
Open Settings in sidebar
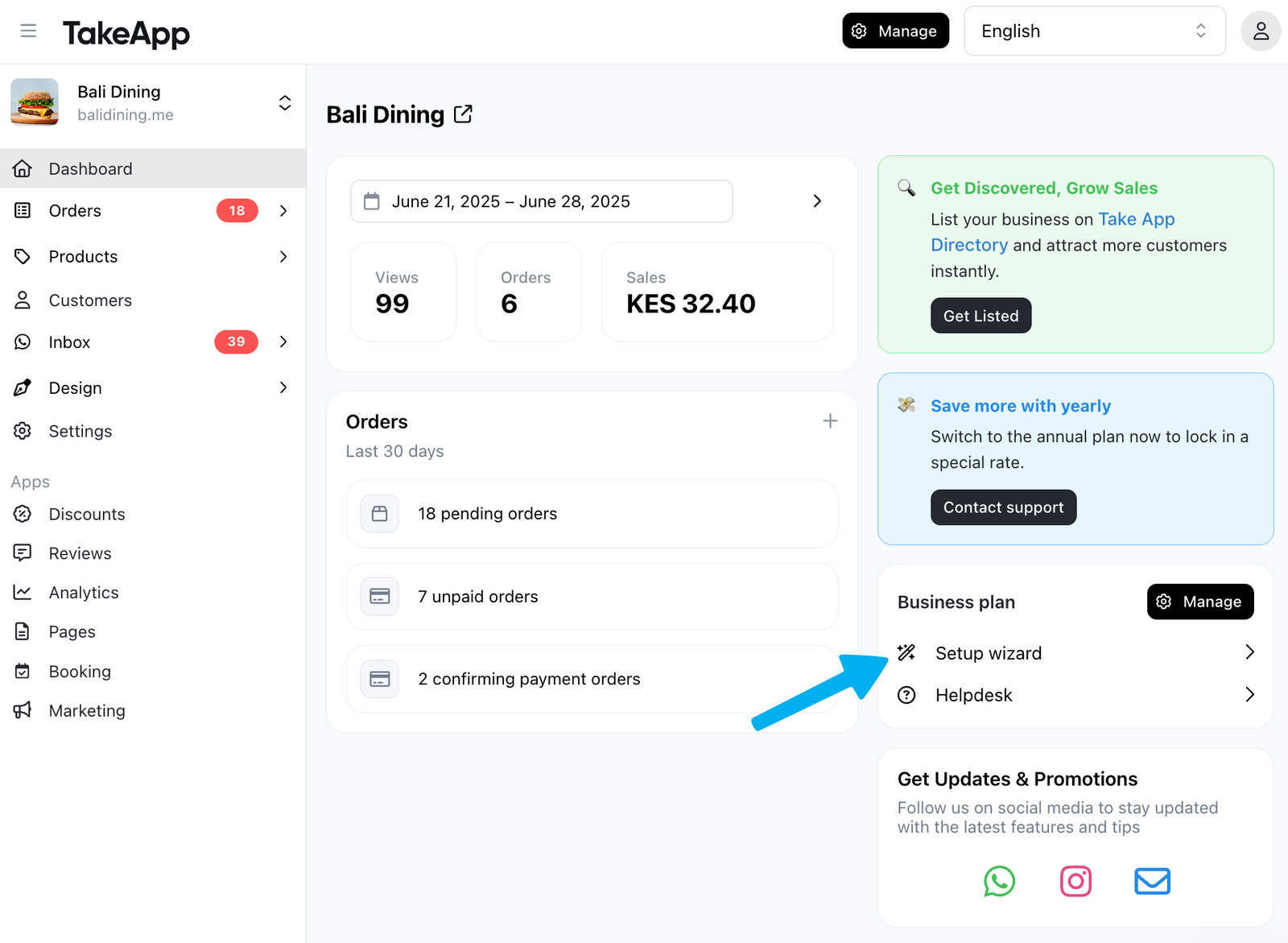tap(153, 431)
